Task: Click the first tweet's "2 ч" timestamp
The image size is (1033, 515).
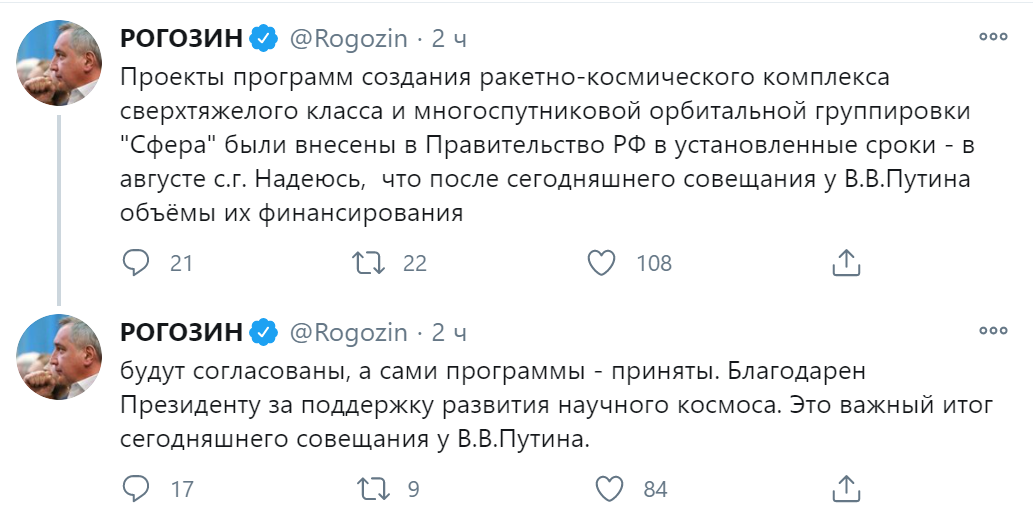Action: pyautogui.click(x=449, y=39)
